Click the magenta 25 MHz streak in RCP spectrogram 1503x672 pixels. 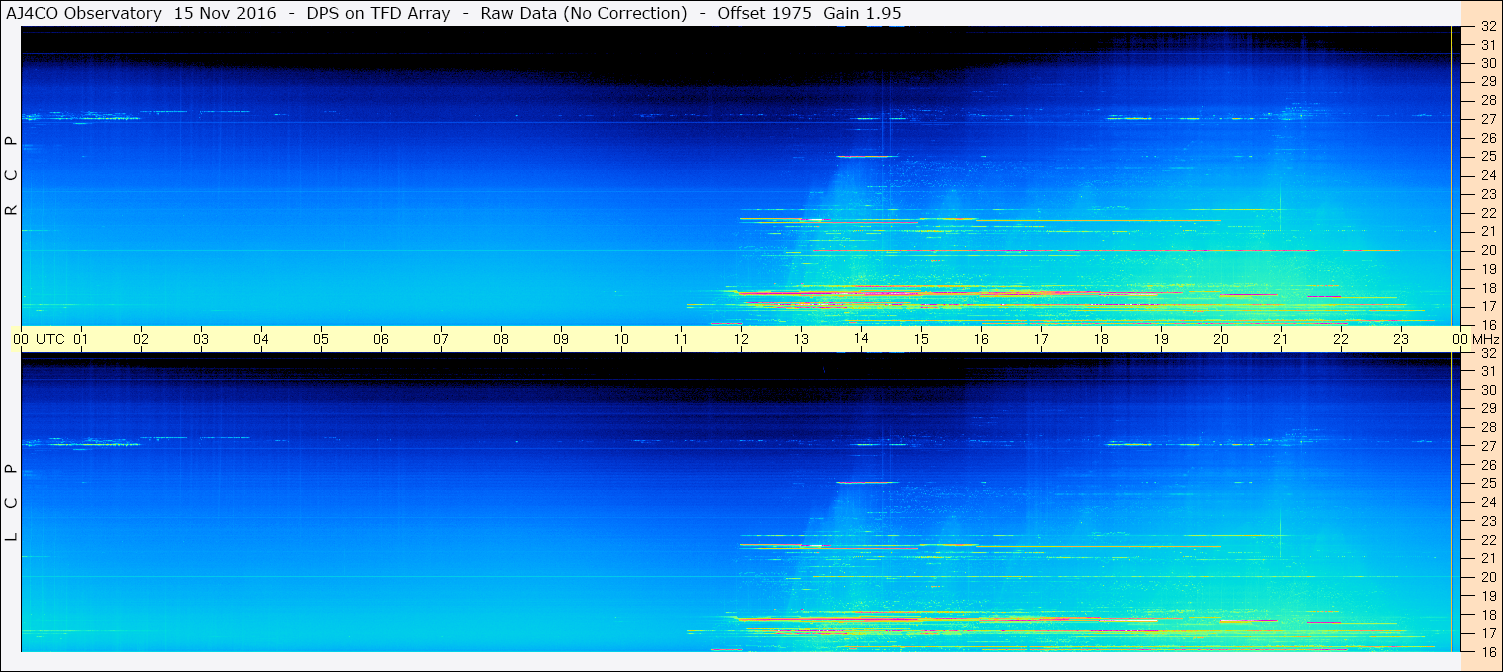(x=867, y=156)
